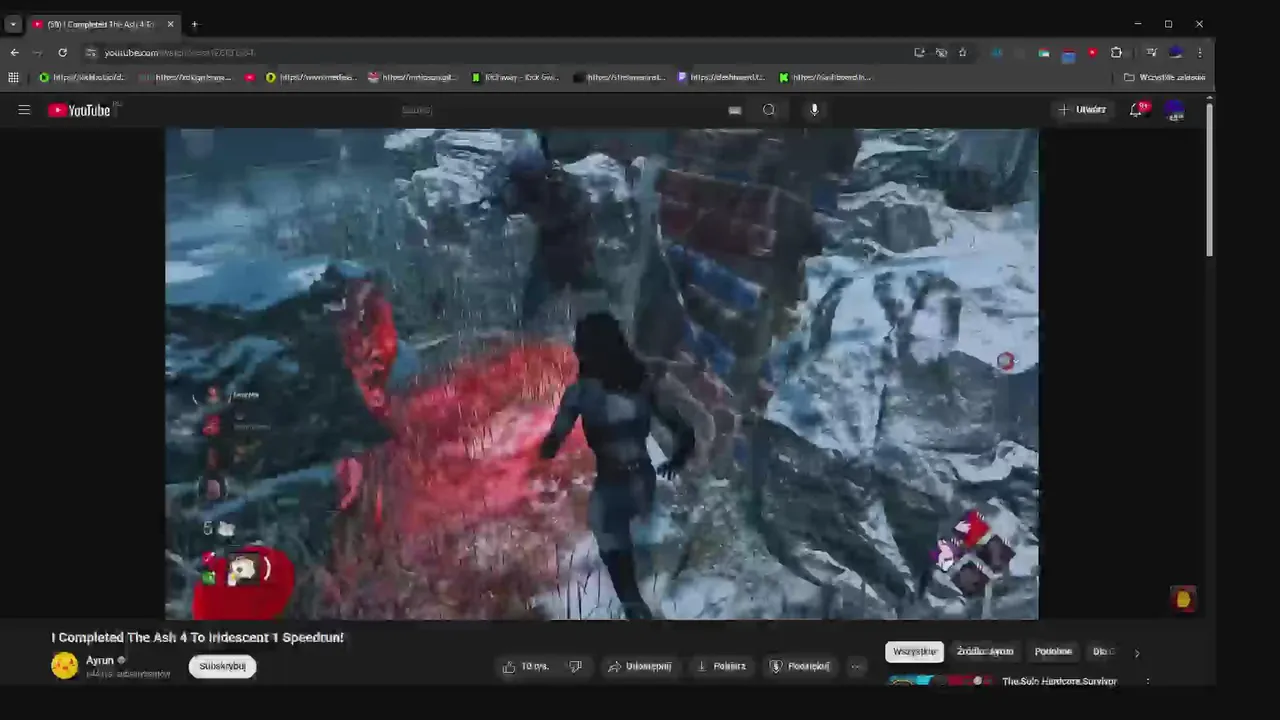Click the orange floating icon at right edge
Screen dimensions: 1280x720
tap(1184, 599)
